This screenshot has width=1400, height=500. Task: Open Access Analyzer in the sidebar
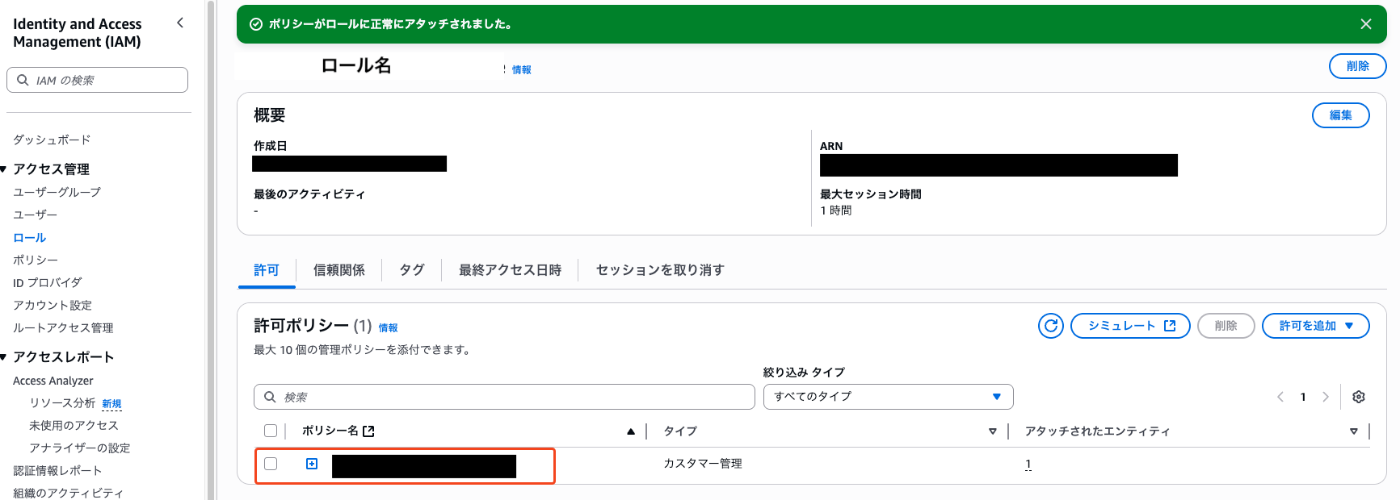pyautogui.click(x=53, y=381)
